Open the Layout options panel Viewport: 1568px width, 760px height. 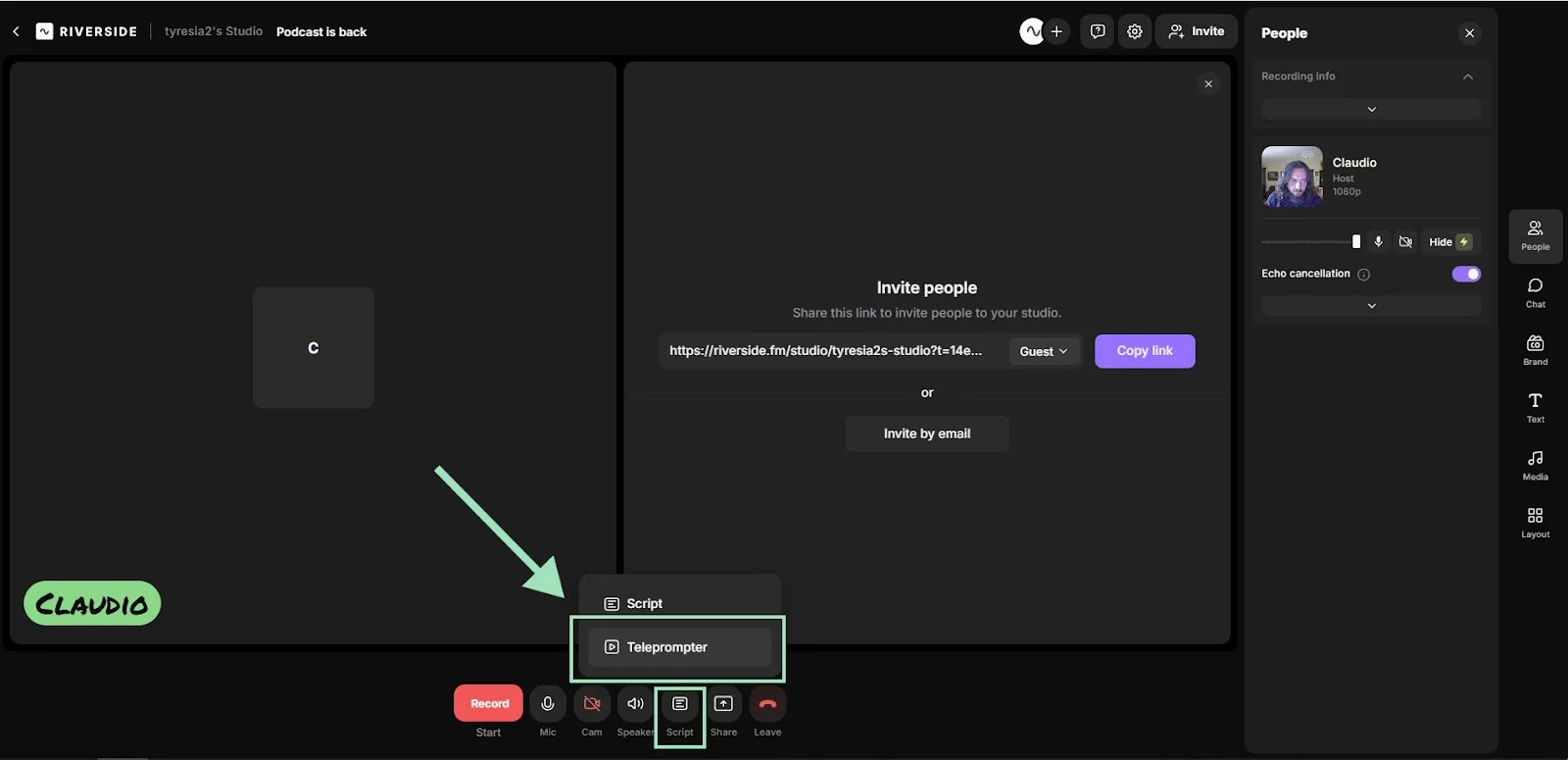point(1535,522)
